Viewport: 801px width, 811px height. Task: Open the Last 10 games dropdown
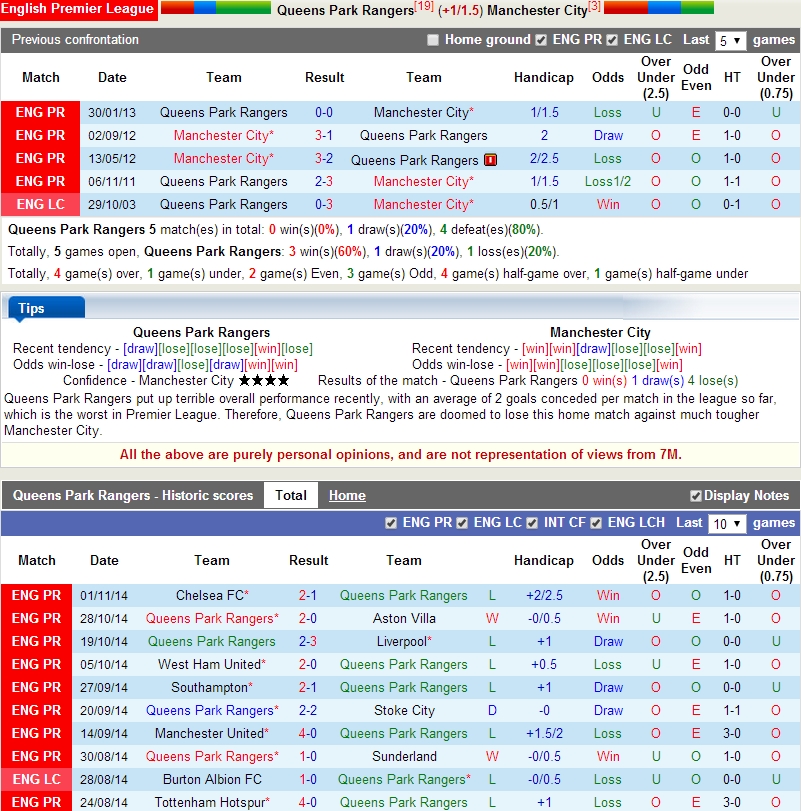tap(727, 523)
